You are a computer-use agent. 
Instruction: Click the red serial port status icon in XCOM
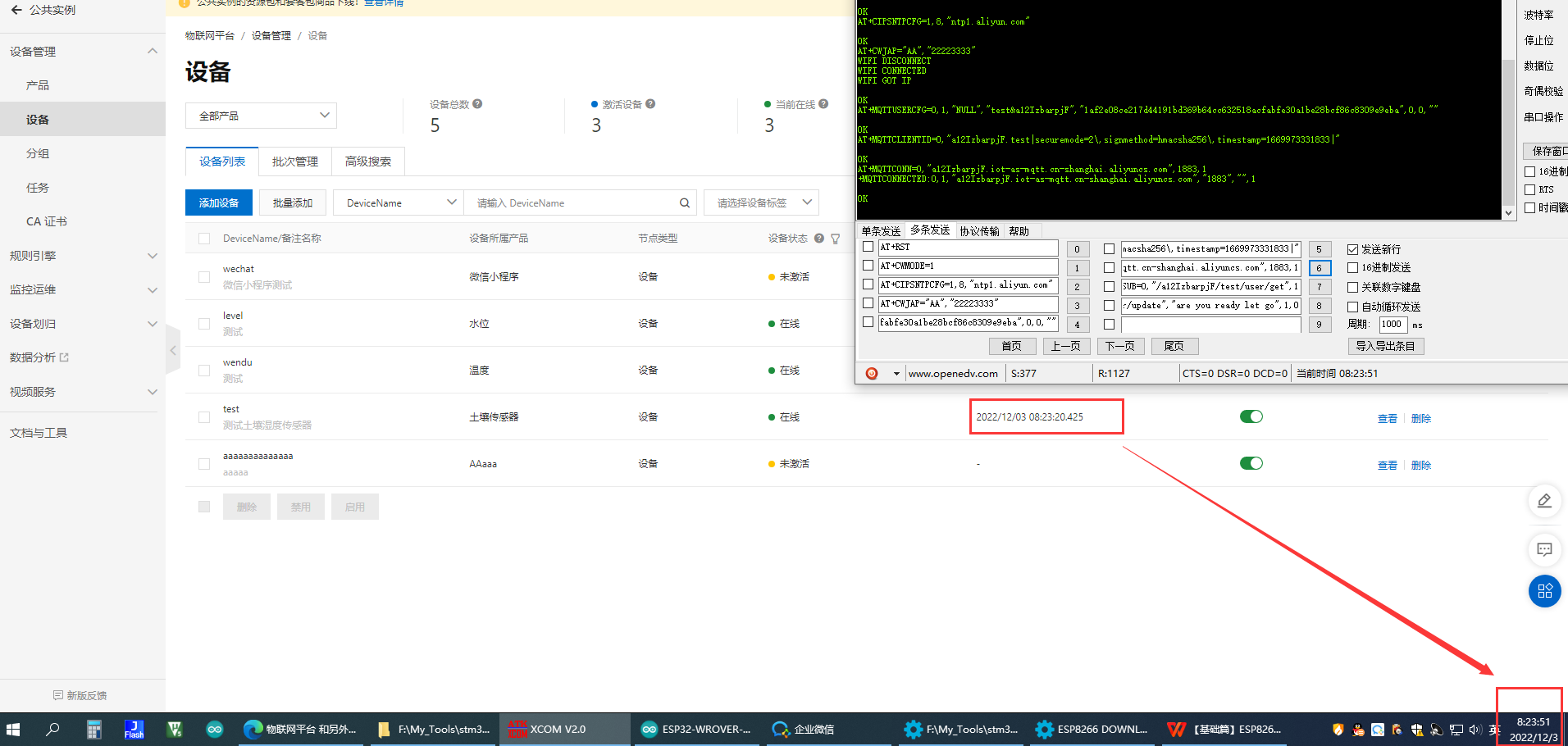872,373
